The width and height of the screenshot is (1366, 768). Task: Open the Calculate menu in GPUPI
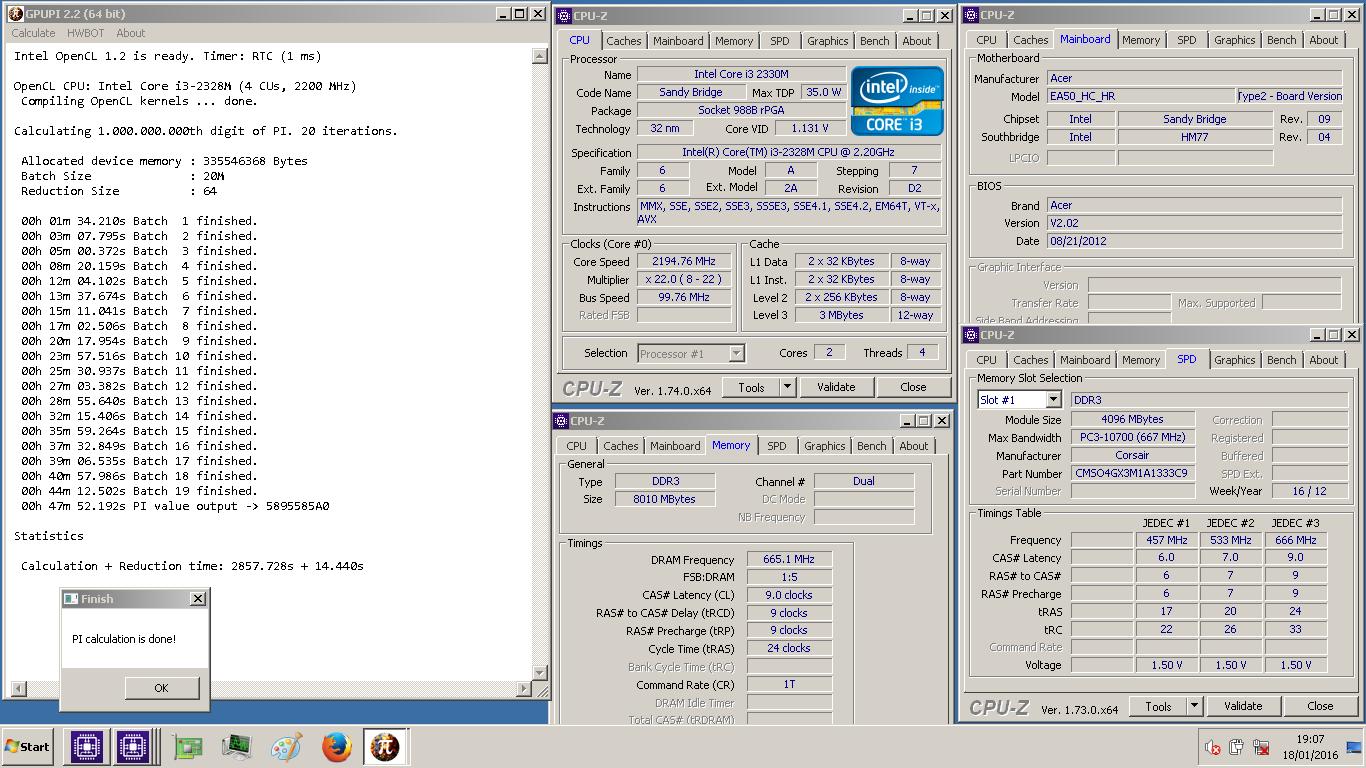(33, 33)
